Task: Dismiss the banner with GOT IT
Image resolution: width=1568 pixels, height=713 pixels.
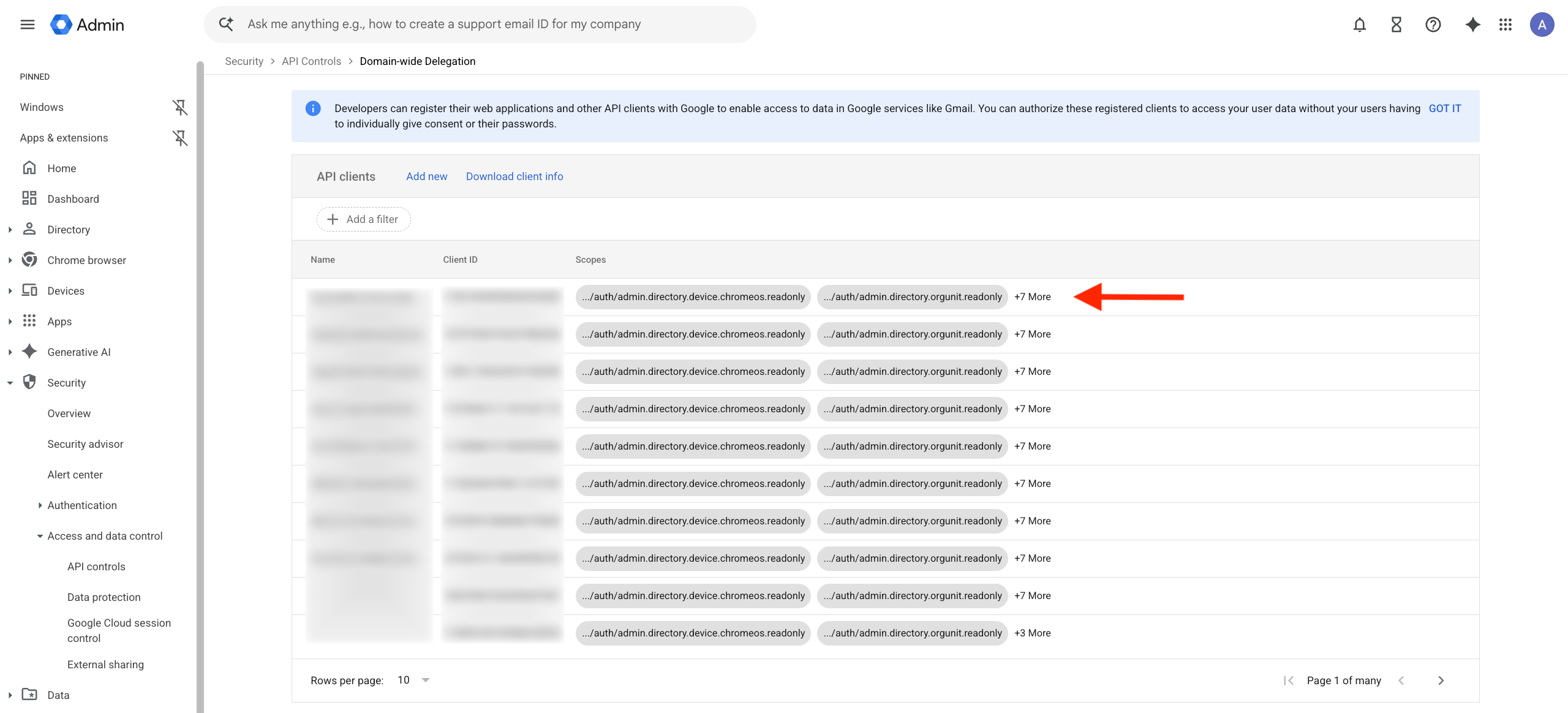Action: tap(1444, 108)
